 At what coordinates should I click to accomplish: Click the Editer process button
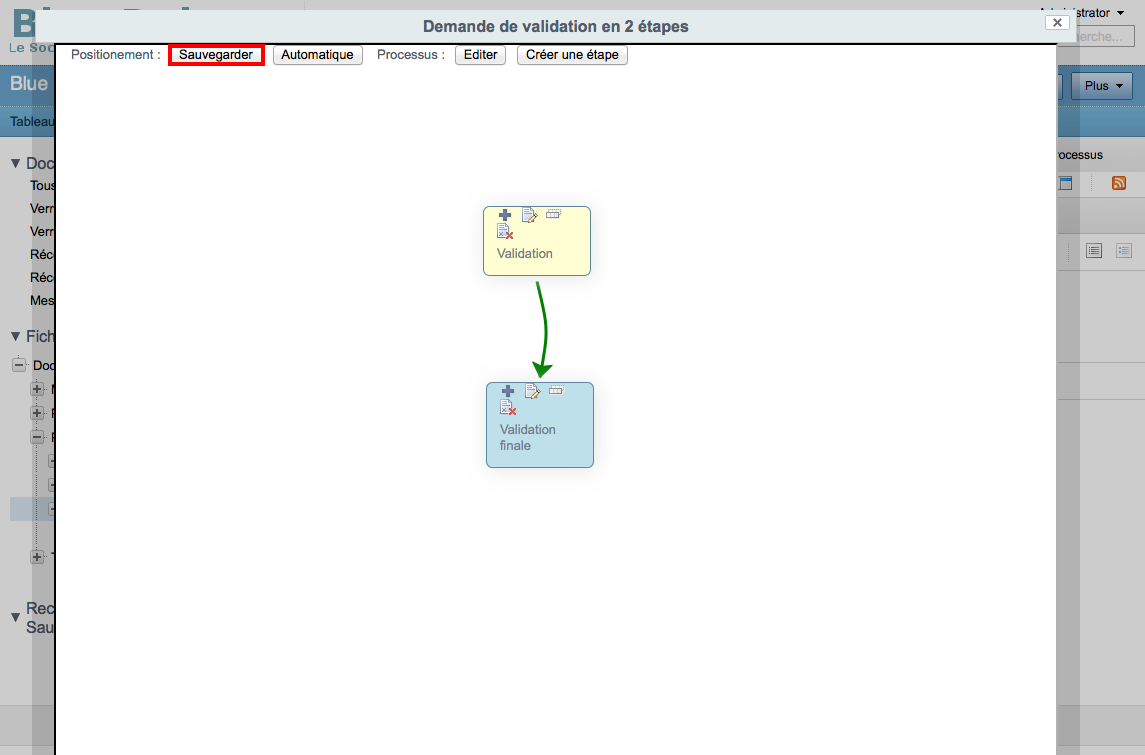click(480, 55)
